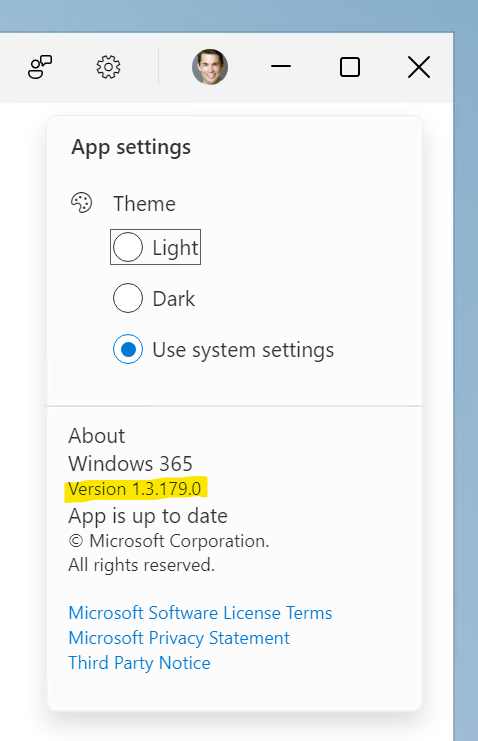The width and height of the screenshot is (478, 741).
Task: Click the Dark label text
Action: [174, 299]
